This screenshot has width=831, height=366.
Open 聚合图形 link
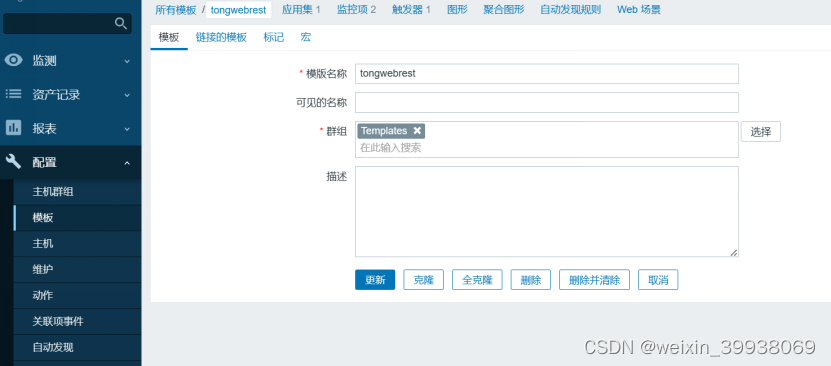503,10
